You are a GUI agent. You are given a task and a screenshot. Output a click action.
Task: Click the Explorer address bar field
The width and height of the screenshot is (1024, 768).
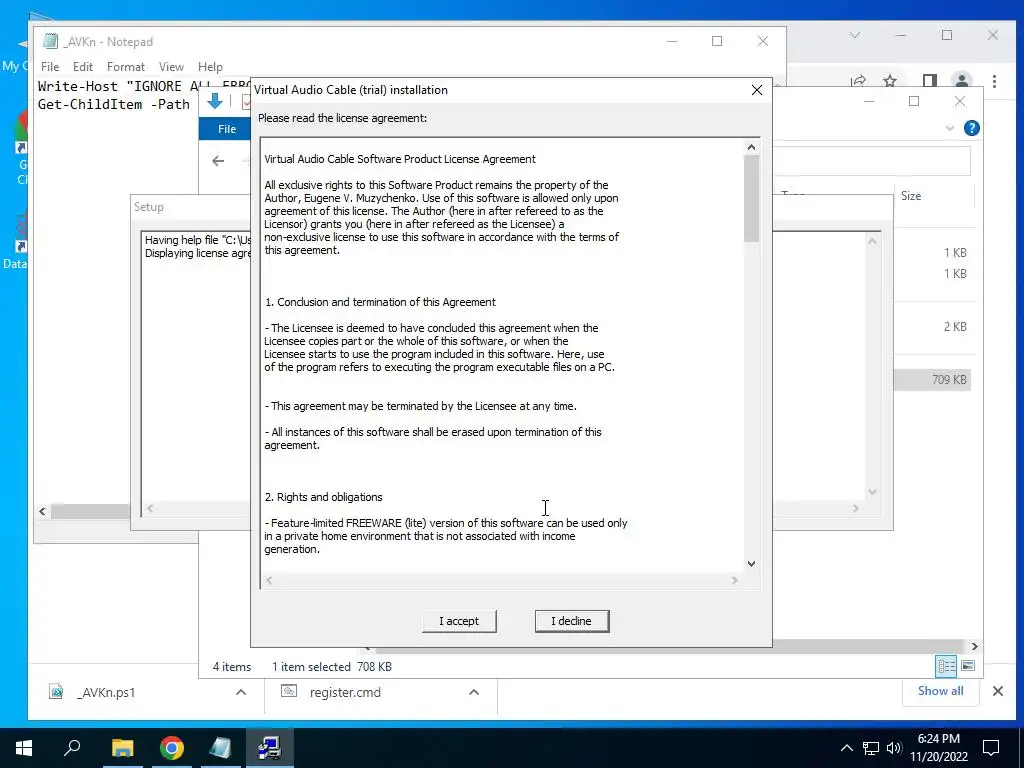click(872, 161)
